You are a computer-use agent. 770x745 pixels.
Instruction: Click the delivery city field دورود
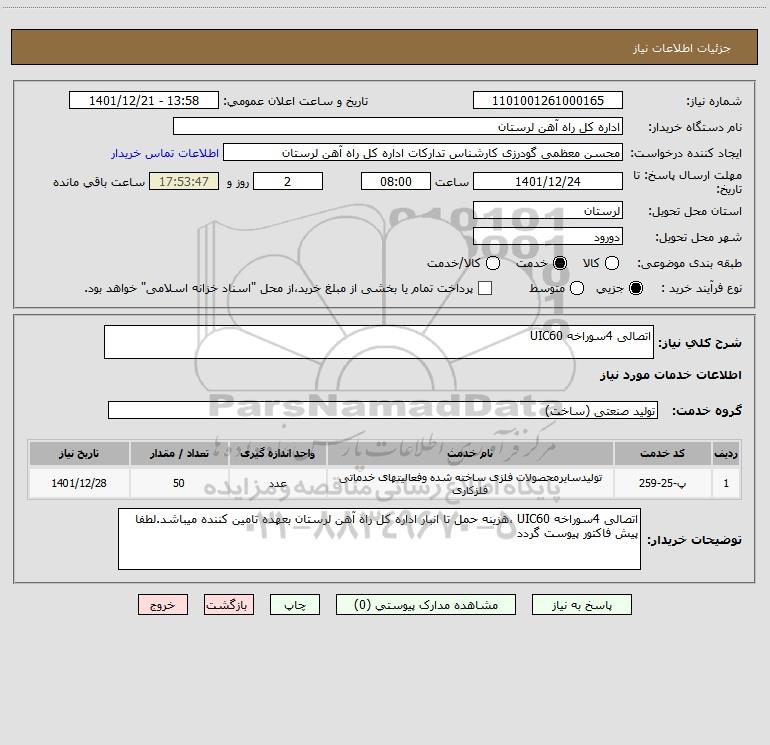coord(548,237)
